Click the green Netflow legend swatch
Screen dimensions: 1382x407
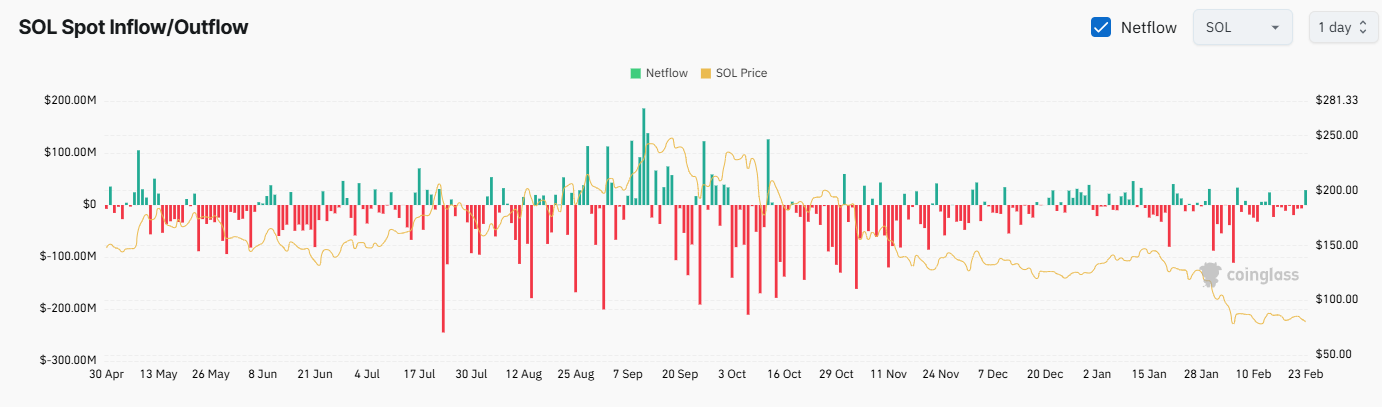click(635, 73)
